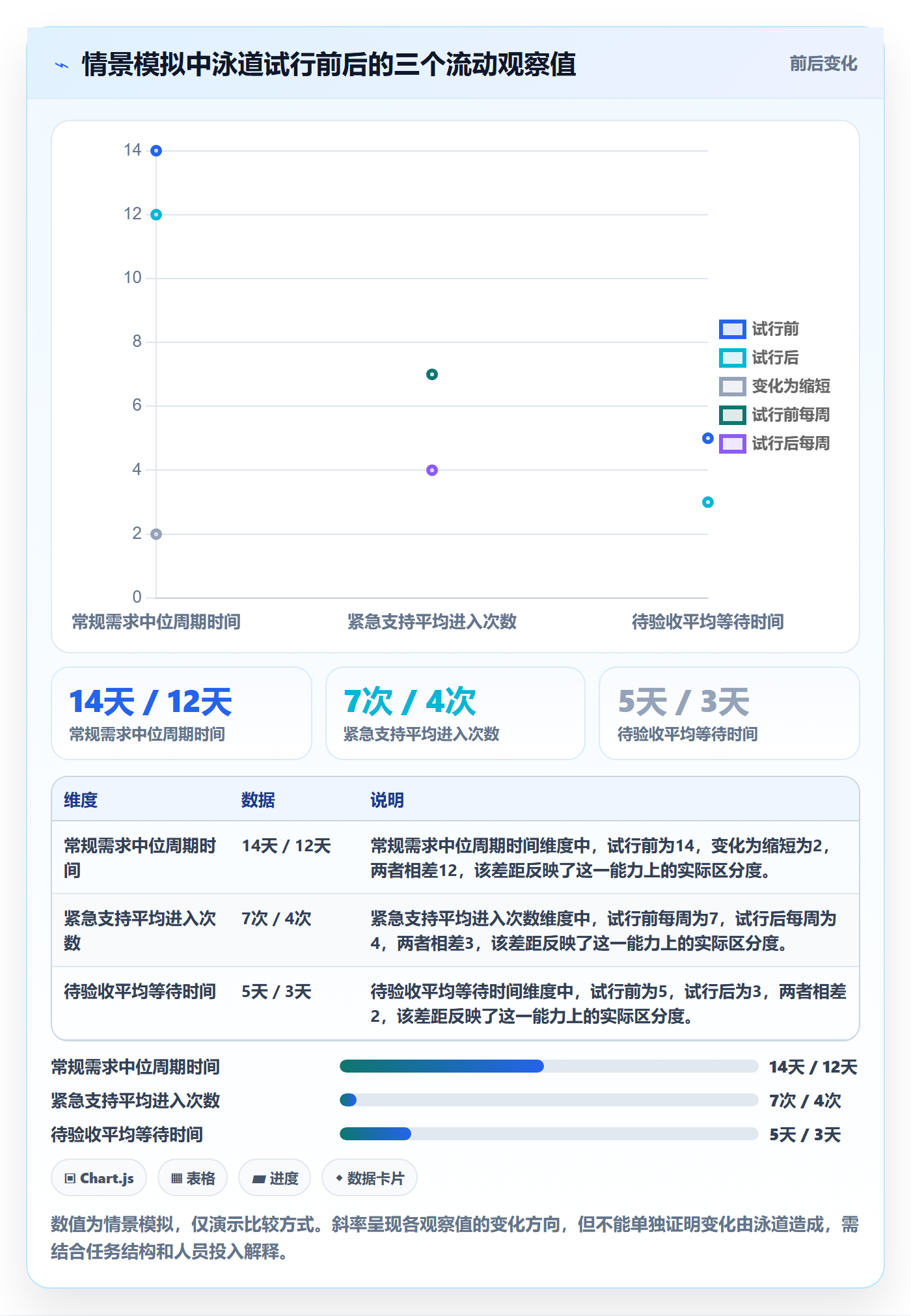The image size is (911, 1316).
Task: Click the 进度 tag chip
Action: click(275, 1178)
